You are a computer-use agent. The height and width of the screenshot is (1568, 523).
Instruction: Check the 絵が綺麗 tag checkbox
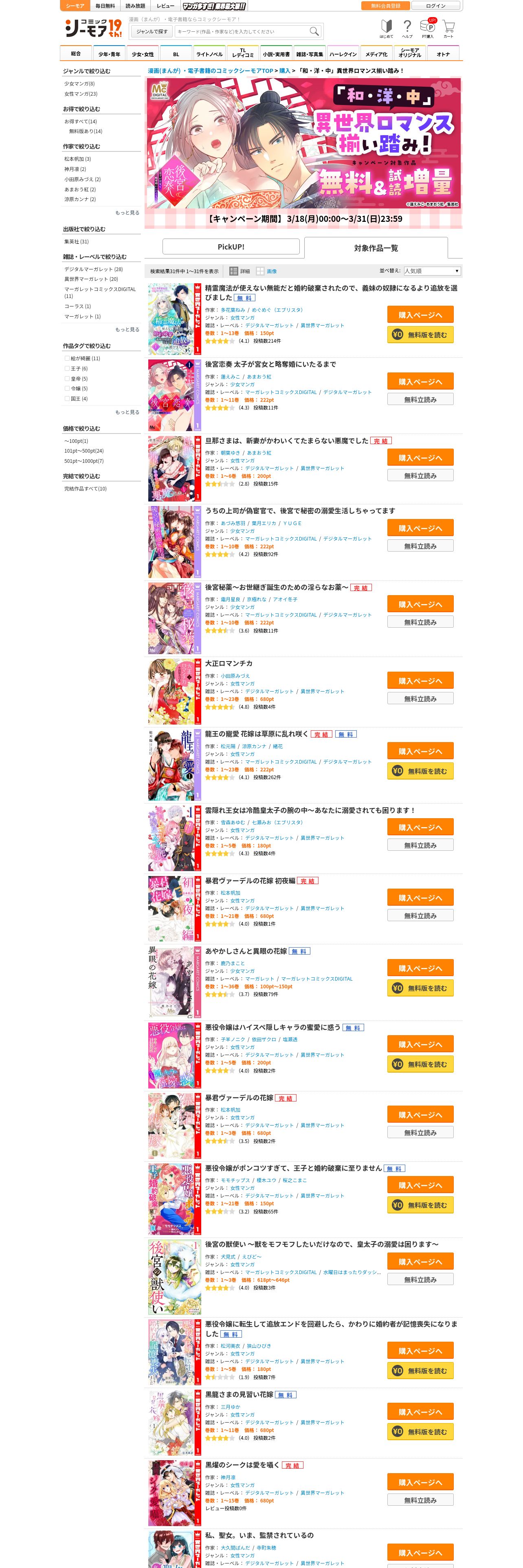(x=67, y=358)
